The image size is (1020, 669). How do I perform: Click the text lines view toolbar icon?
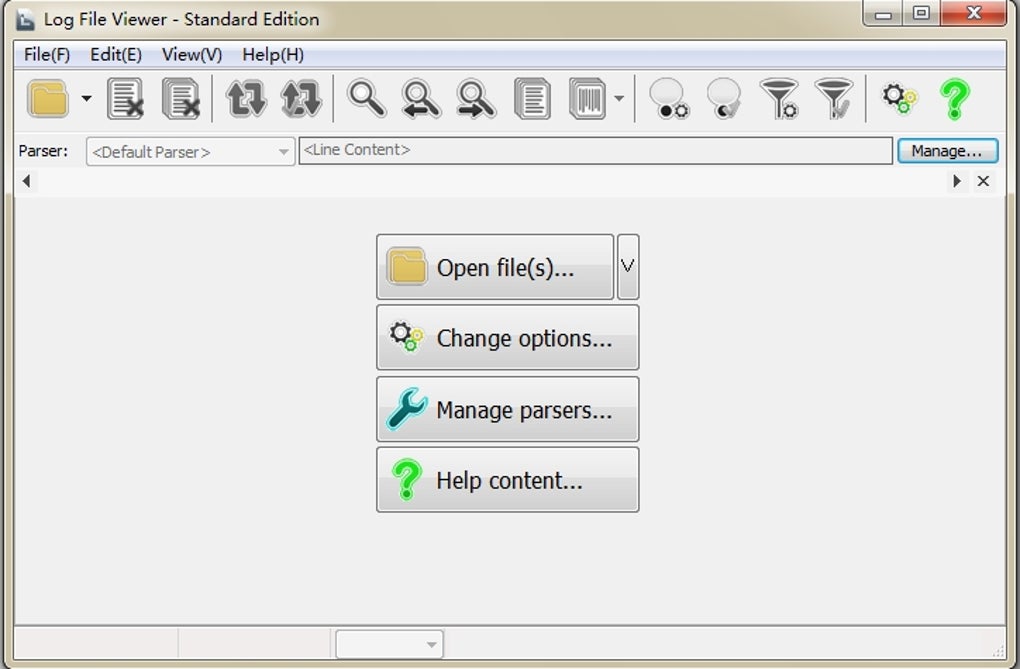(x=532, y=99)
